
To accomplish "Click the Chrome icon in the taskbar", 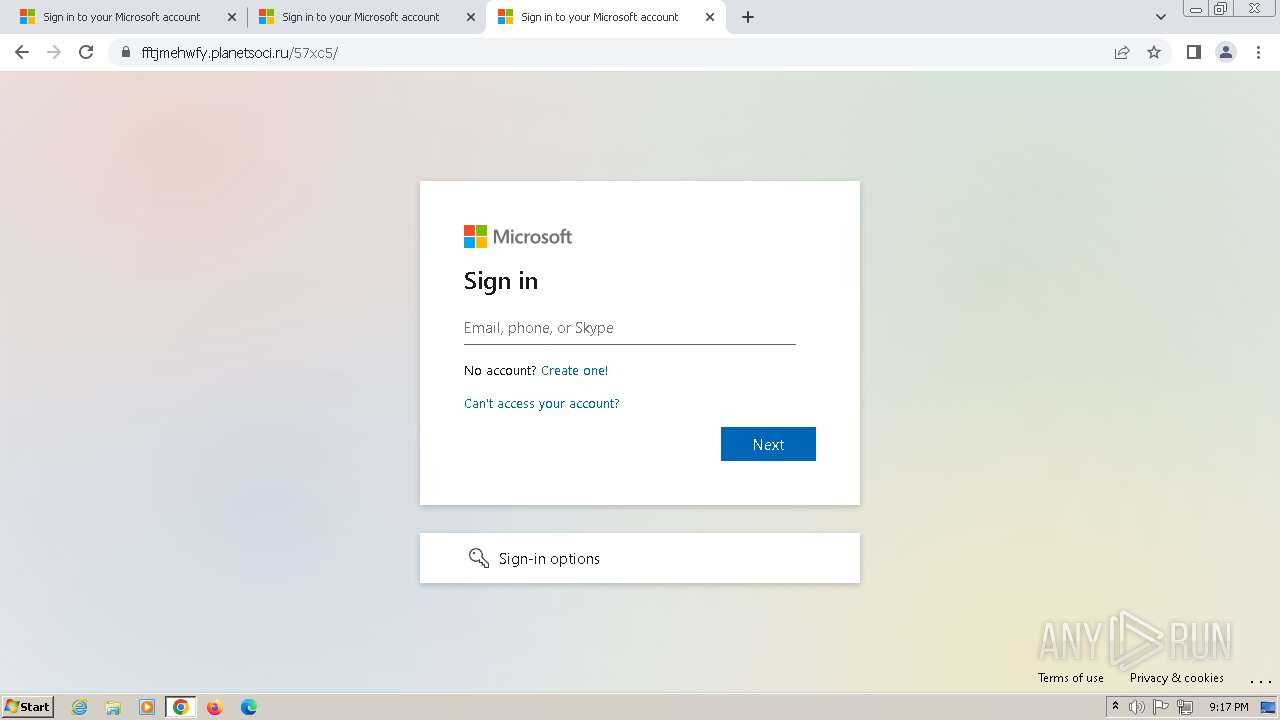I will [x=181, y=707].
